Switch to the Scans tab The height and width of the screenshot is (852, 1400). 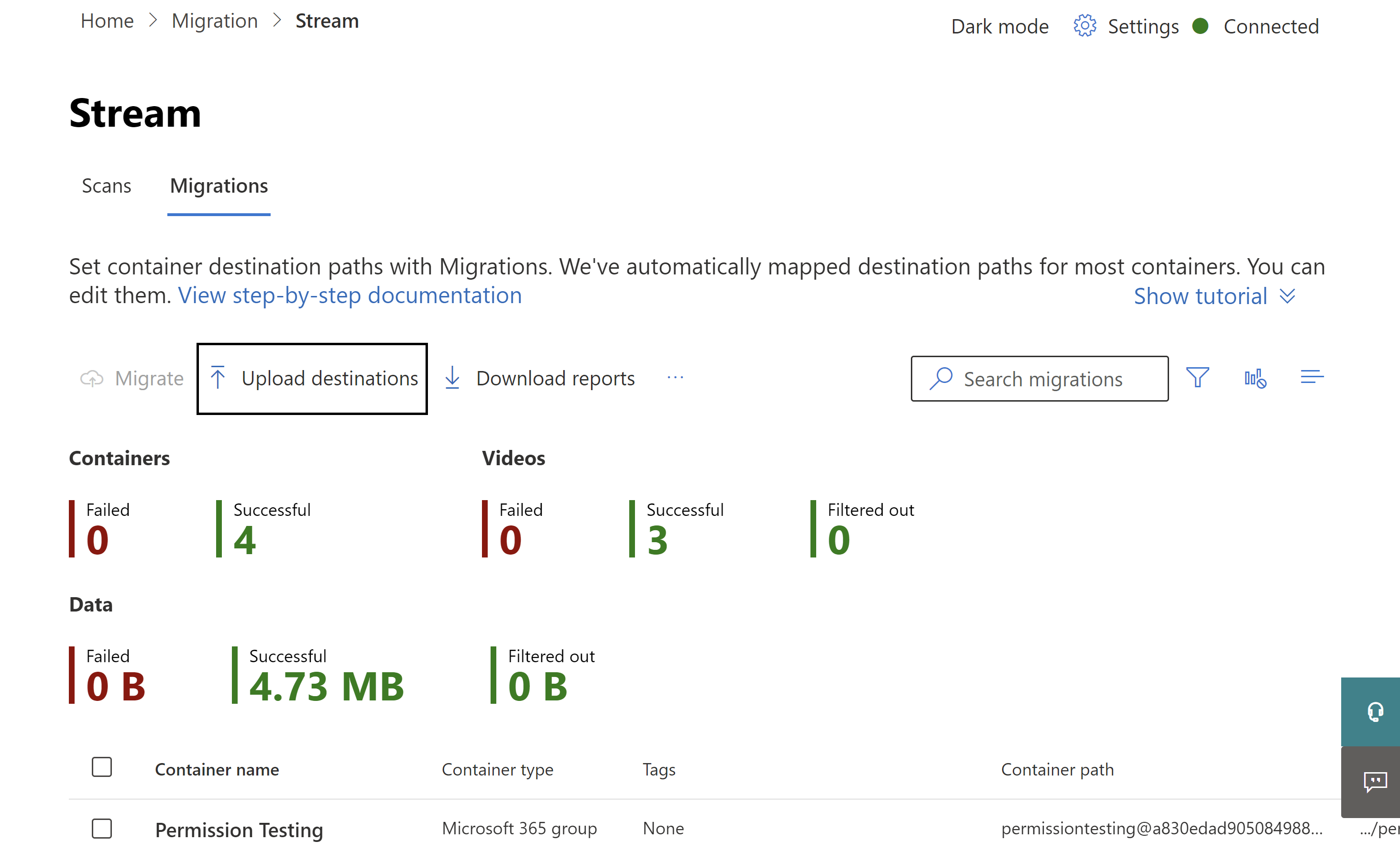[105, 185]
